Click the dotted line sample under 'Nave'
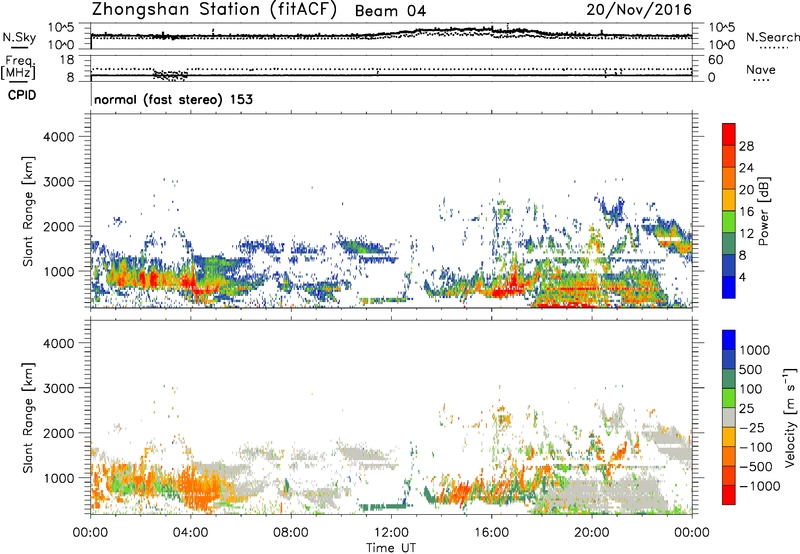The height and width of the screenshot is (554, 800). click(x=761, y=80)
